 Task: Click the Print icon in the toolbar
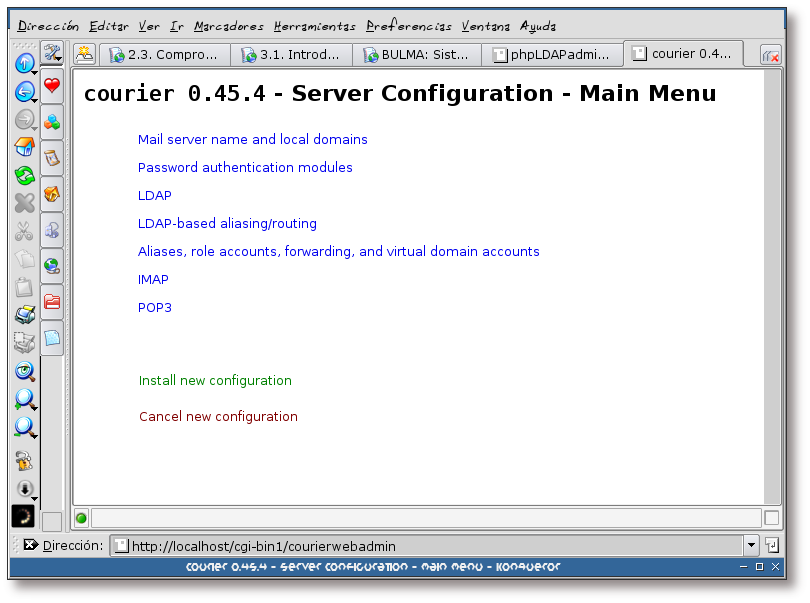point(24,315)
